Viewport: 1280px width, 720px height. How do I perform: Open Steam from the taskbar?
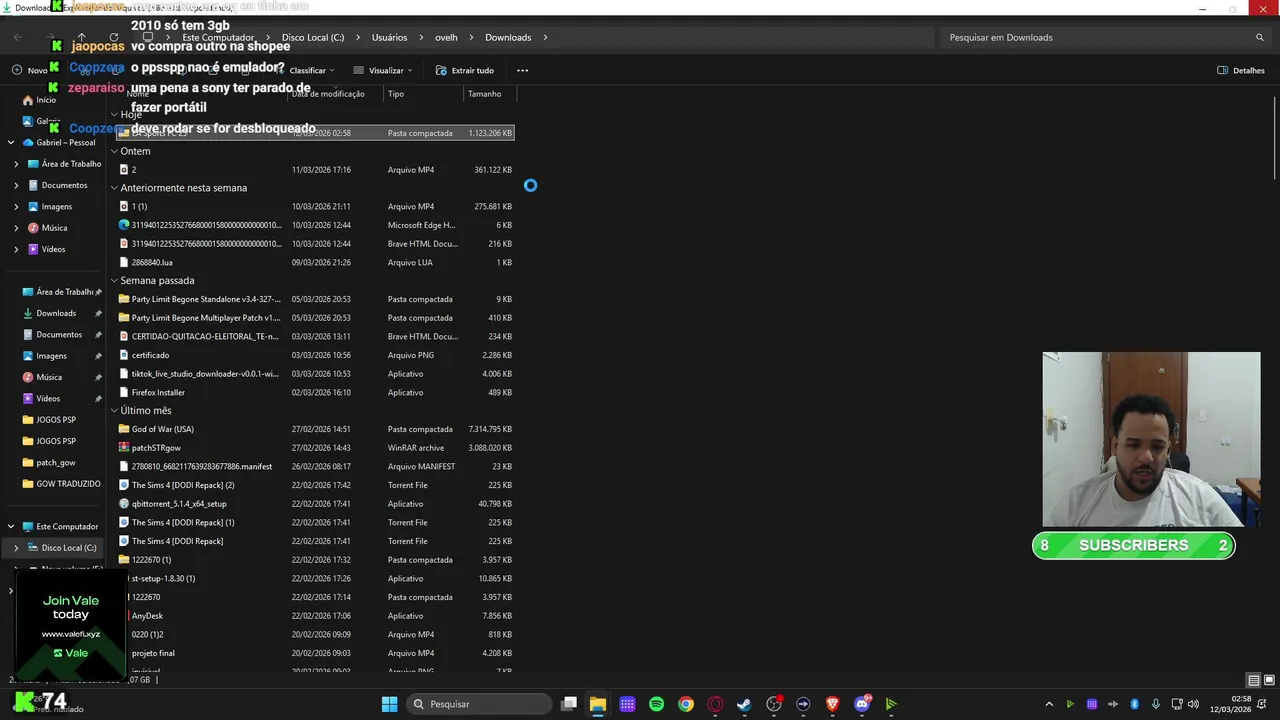coord(744,704)
